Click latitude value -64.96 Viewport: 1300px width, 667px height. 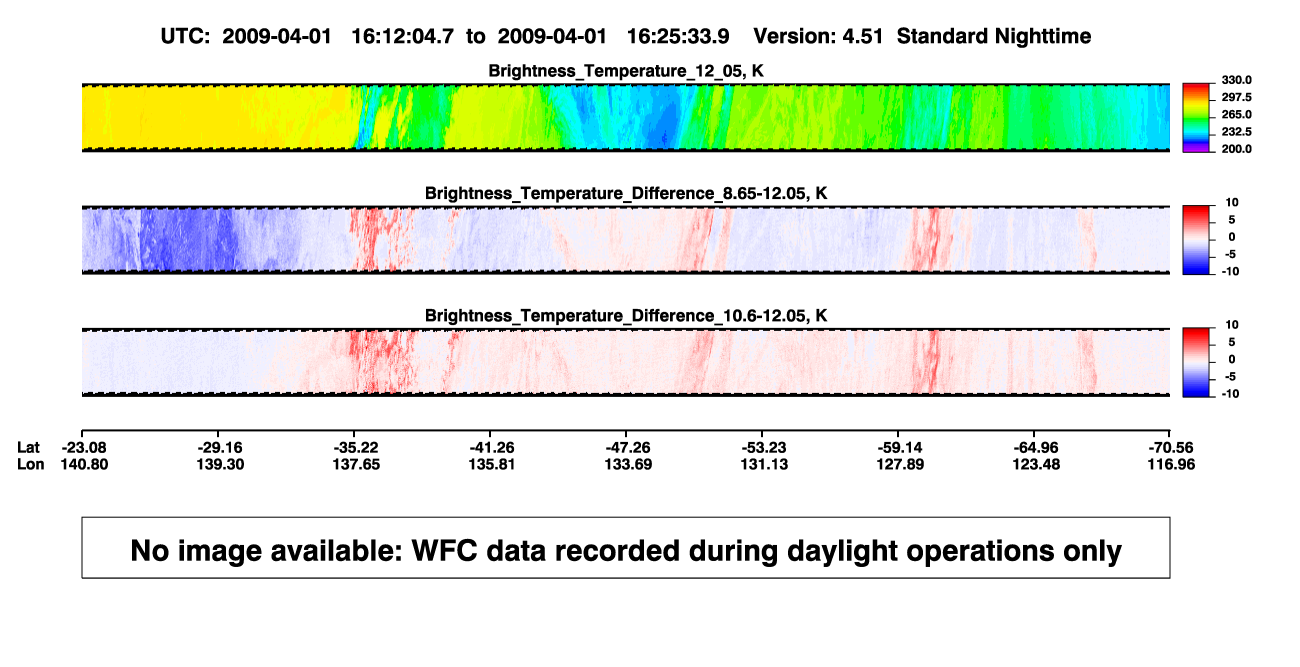click(x=1036, y=447)
